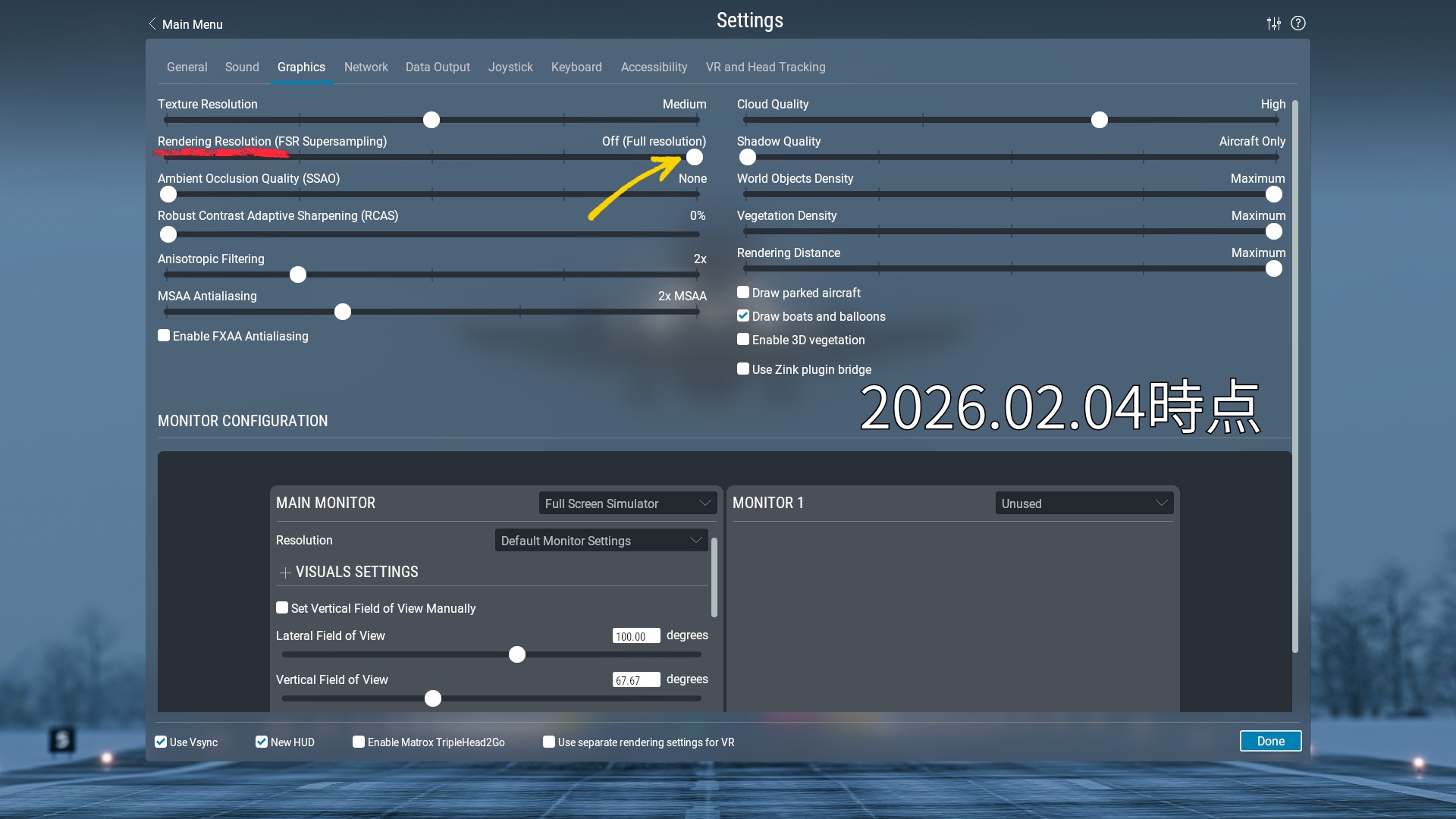This screenshot has width=1456, height=819.
Task: Click the Main Menu back arrow
Action: (152, 24)
